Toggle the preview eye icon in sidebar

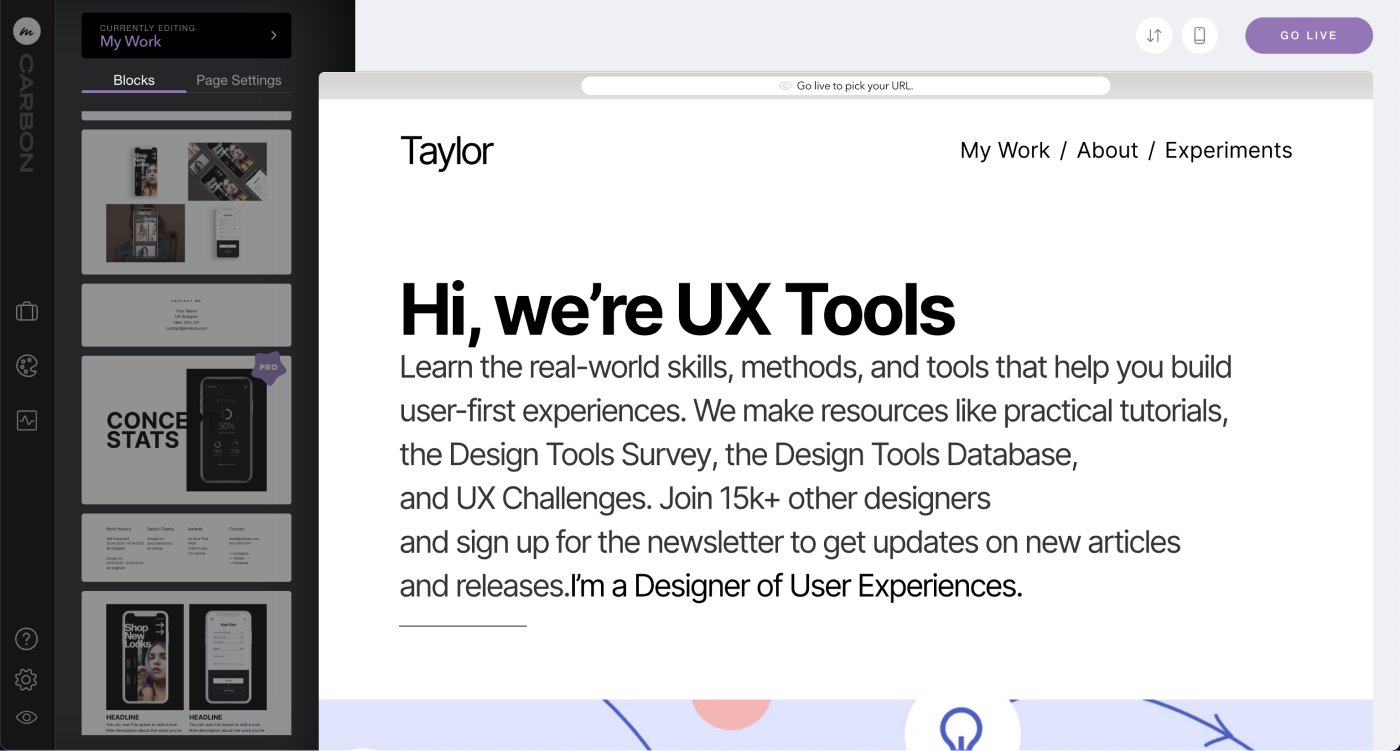tap(27, 717)
